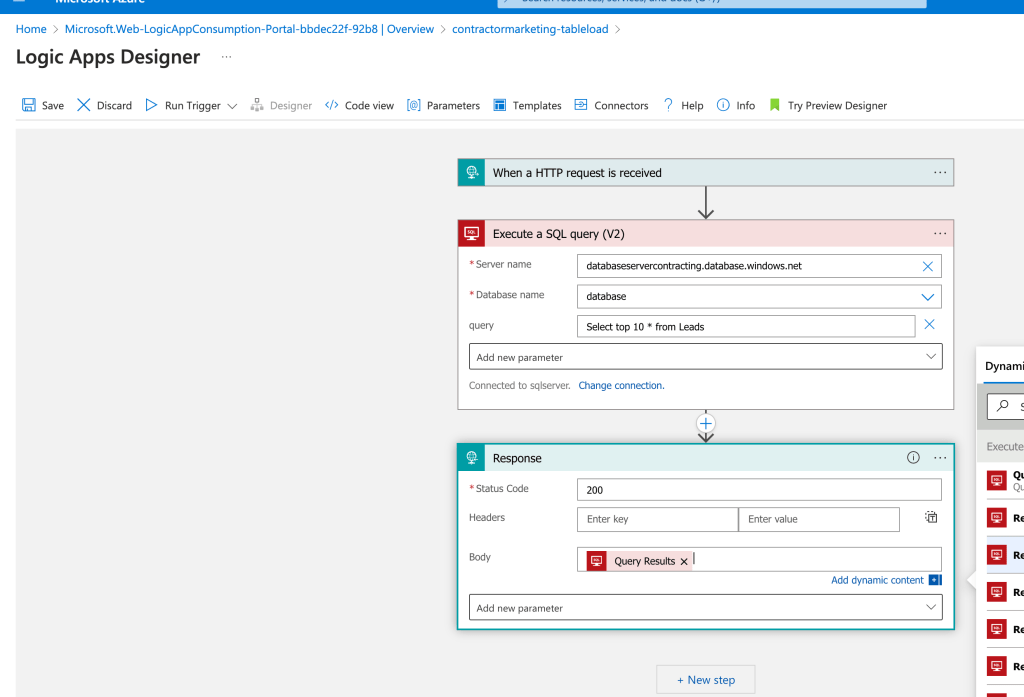Open Response Add new parameter dropdown

coord(705,608)
